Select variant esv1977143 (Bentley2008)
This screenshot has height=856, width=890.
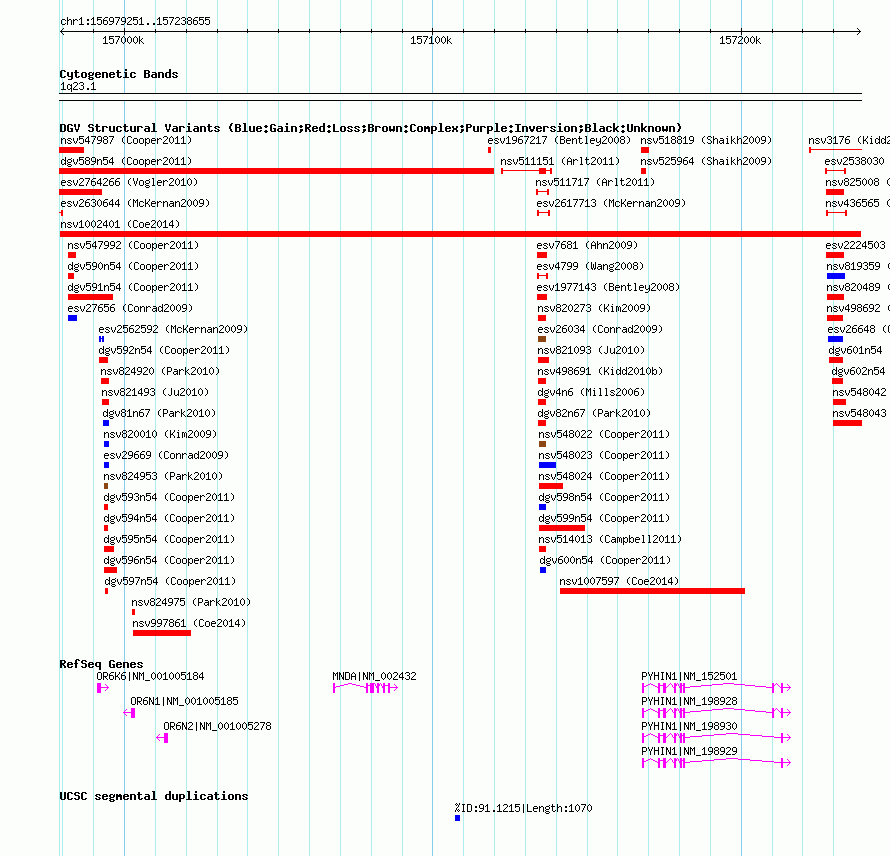click(608, 287)
